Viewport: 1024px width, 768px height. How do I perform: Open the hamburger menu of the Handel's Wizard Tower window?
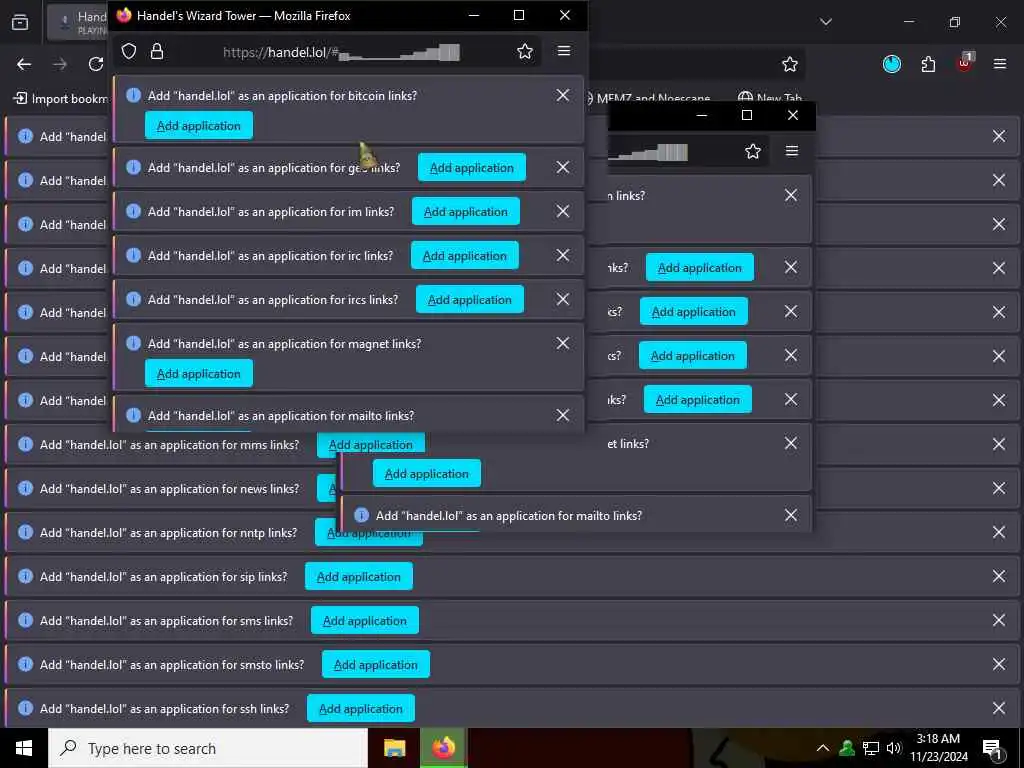[x=564, y=51]
